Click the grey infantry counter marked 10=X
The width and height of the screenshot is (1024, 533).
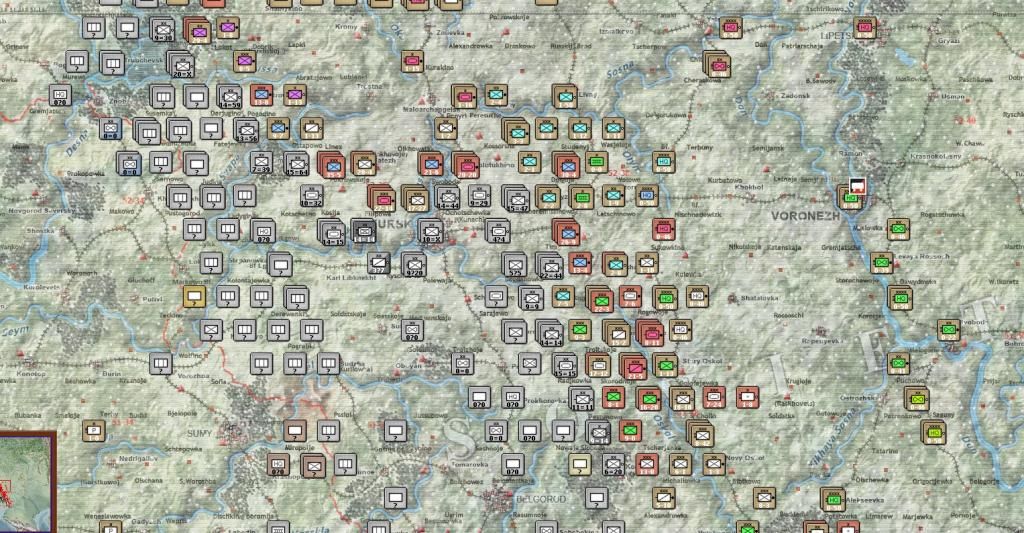432,231
